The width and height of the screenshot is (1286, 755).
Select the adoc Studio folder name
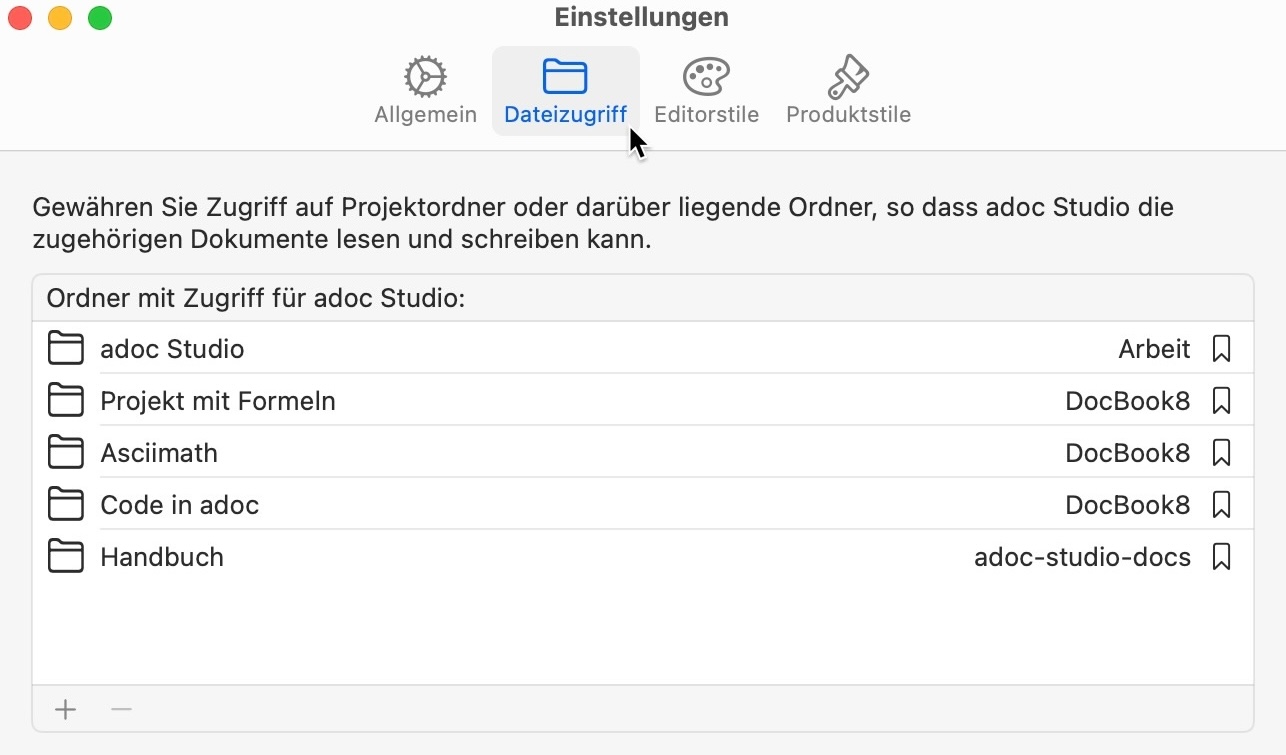pos(172,349)
